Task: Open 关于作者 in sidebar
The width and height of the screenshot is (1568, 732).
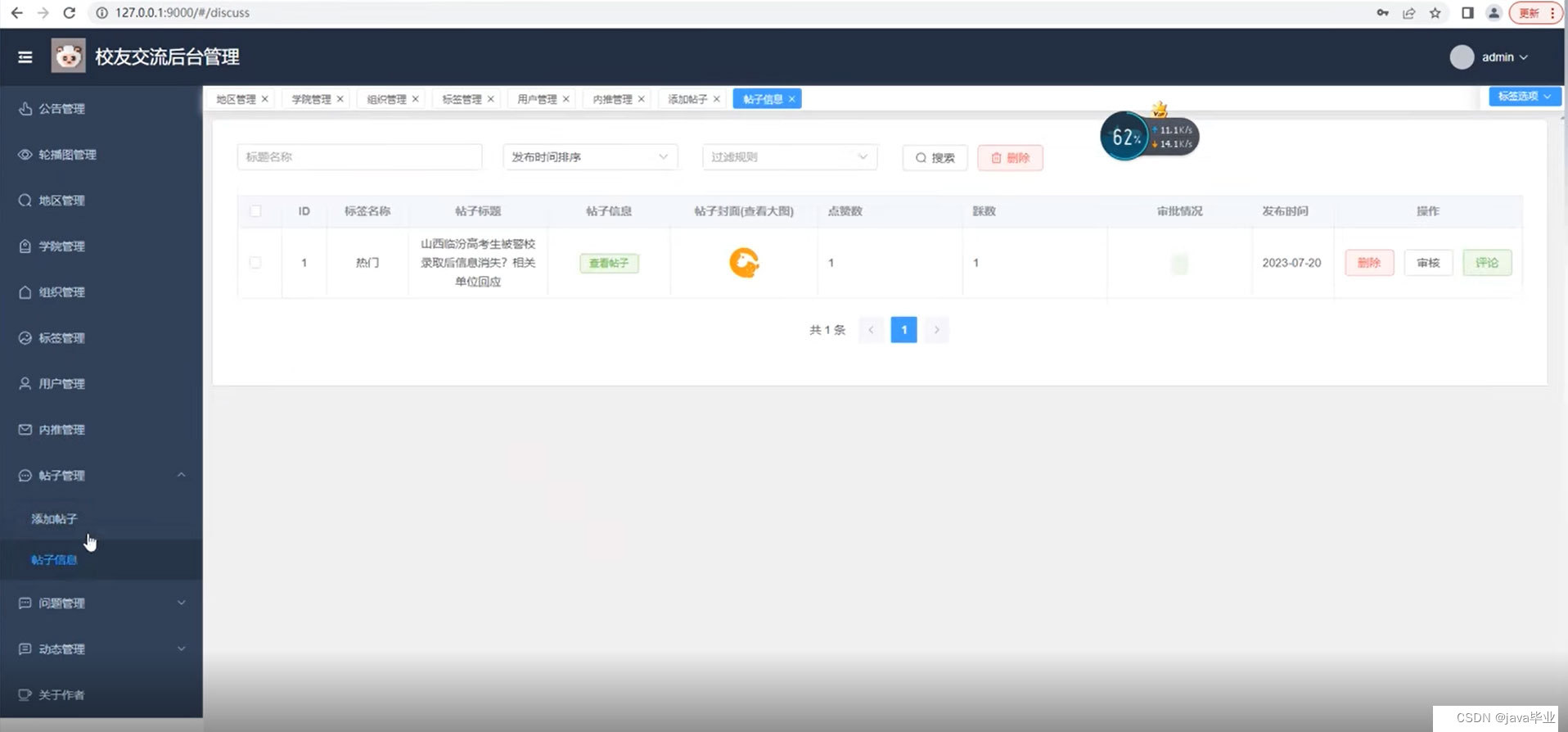Action: pyautogui.click(x=101, y=695)
